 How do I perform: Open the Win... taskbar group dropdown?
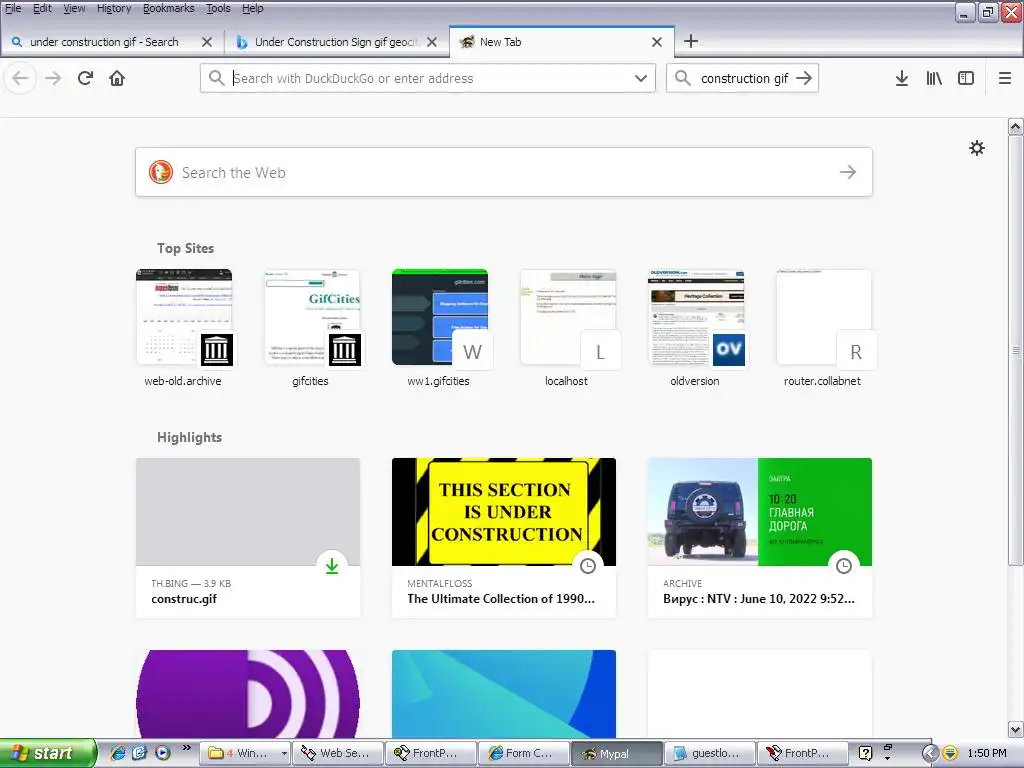coord(284,754)
